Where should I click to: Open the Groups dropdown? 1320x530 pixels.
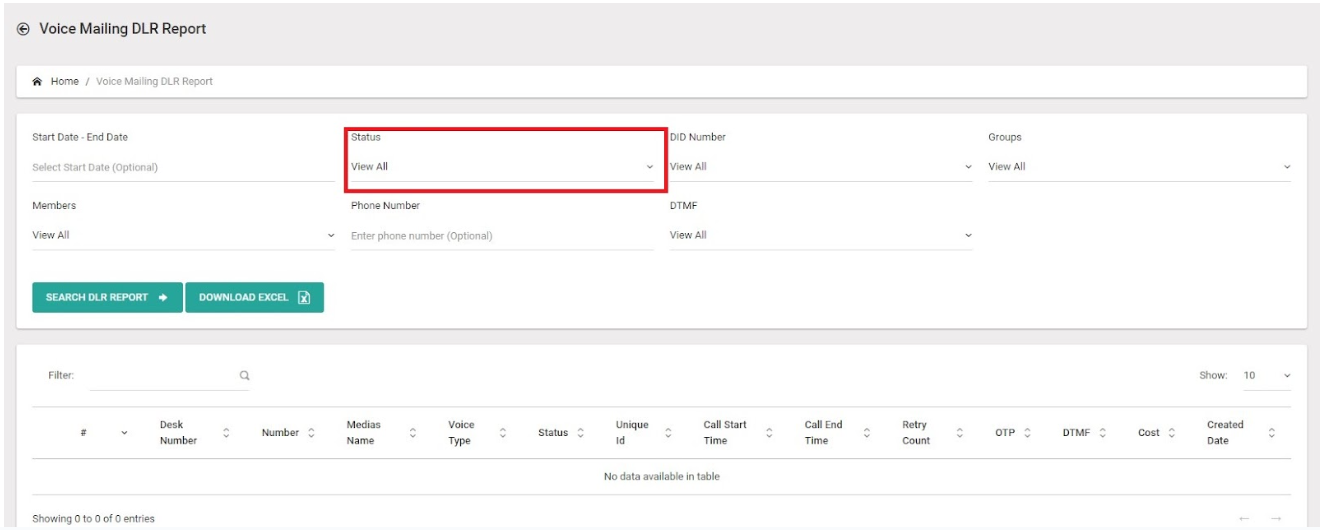tap(1139, 167)
